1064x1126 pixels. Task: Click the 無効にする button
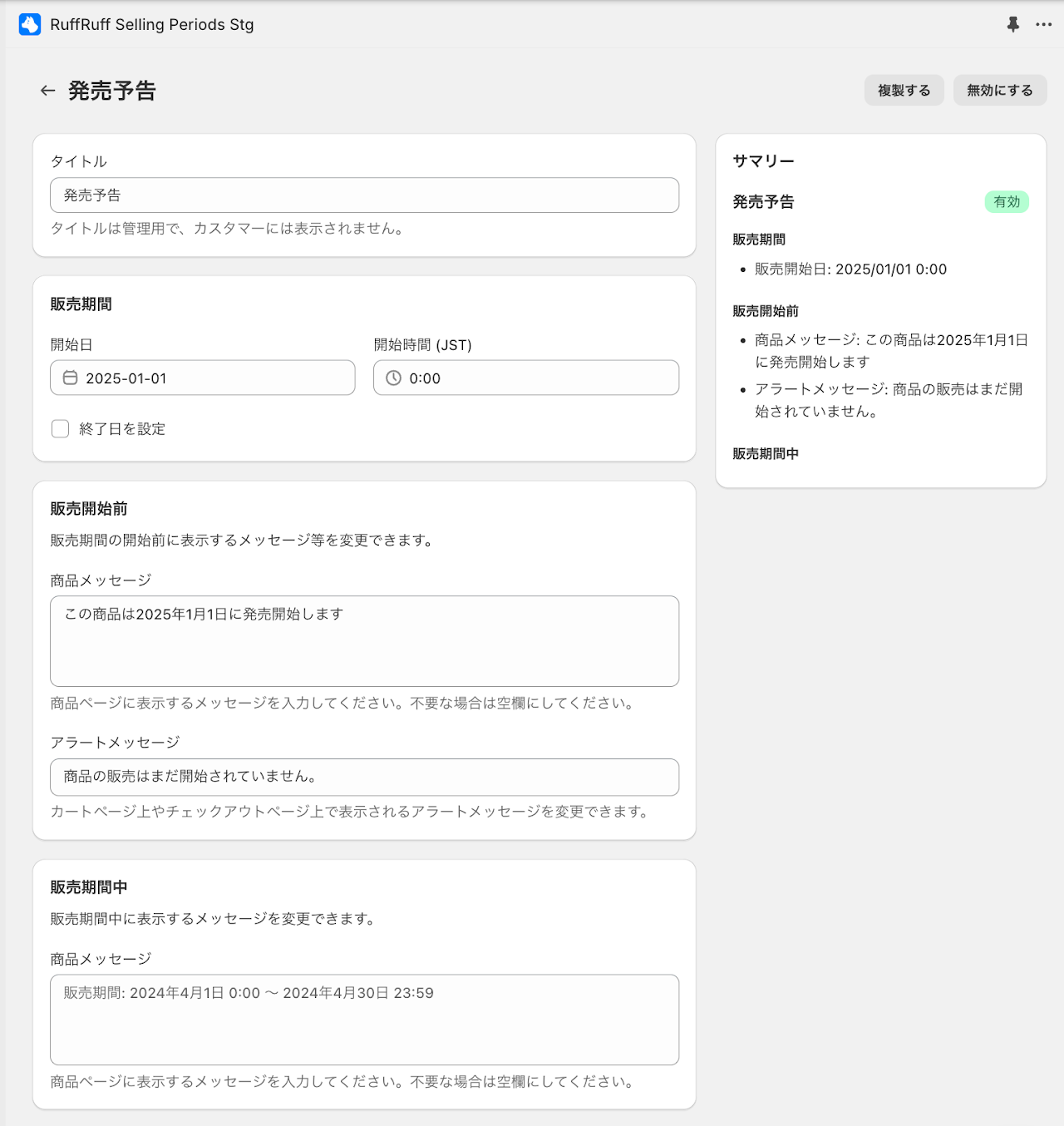point(999,90)
